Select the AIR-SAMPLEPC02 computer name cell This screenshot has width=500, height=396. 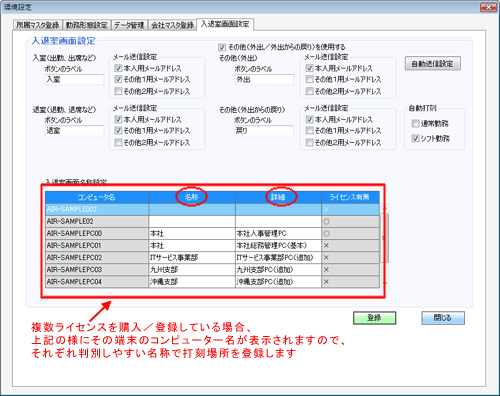[97, 258]
